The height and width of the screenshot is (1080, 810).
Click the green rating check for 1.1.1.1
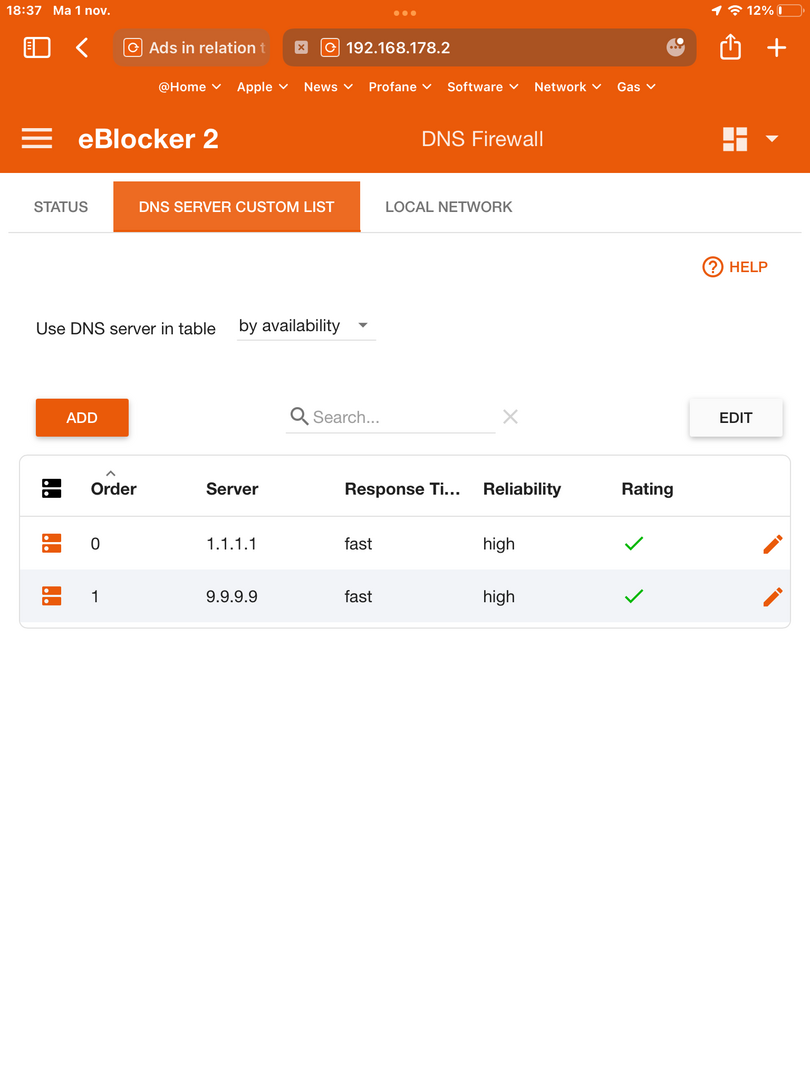(x=634, y=543)
